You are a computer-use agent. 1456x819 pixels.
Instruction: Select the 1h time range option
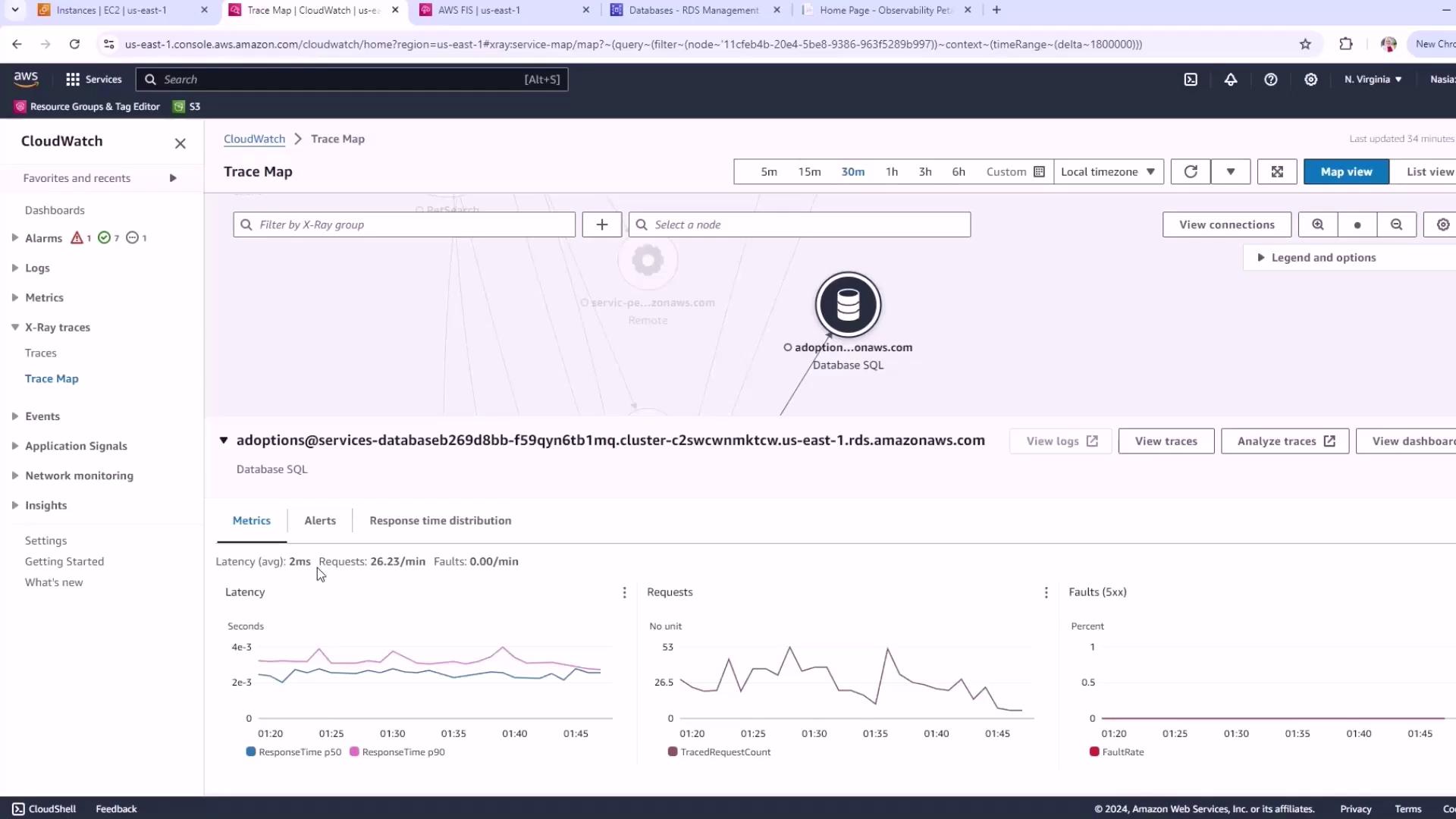coord(892,171)
